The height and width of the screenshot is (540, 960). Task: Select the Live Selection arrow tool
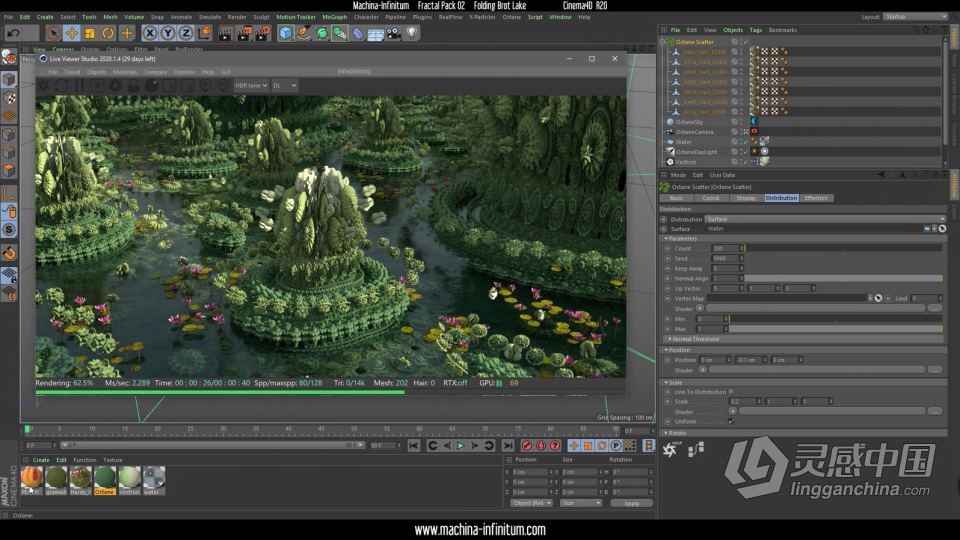[x=53, y=33]
